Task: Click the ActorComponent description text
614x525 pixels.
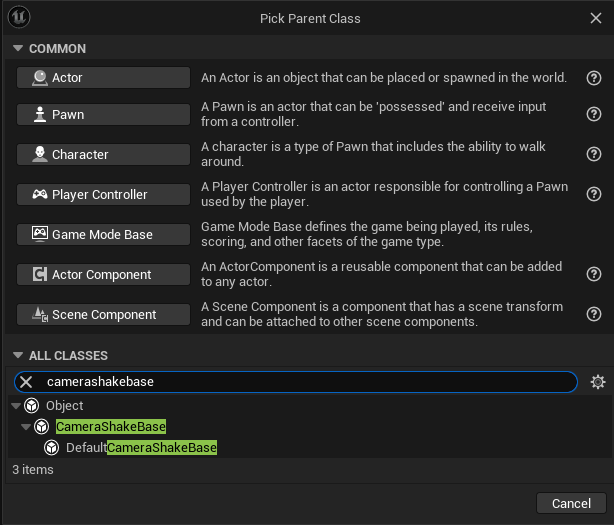Action: (381, 274)
